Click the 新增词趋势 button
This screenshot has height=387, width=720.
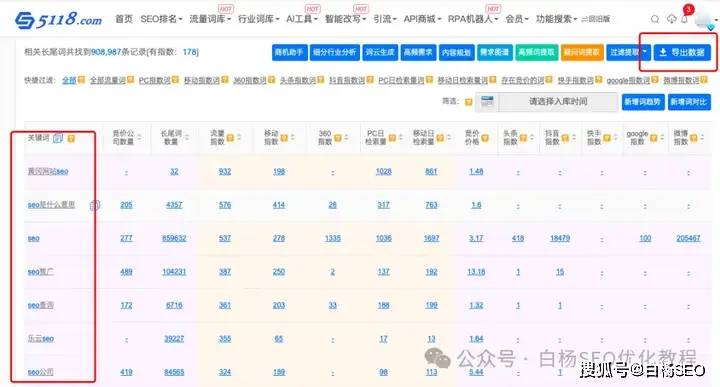tap(643, 102)
